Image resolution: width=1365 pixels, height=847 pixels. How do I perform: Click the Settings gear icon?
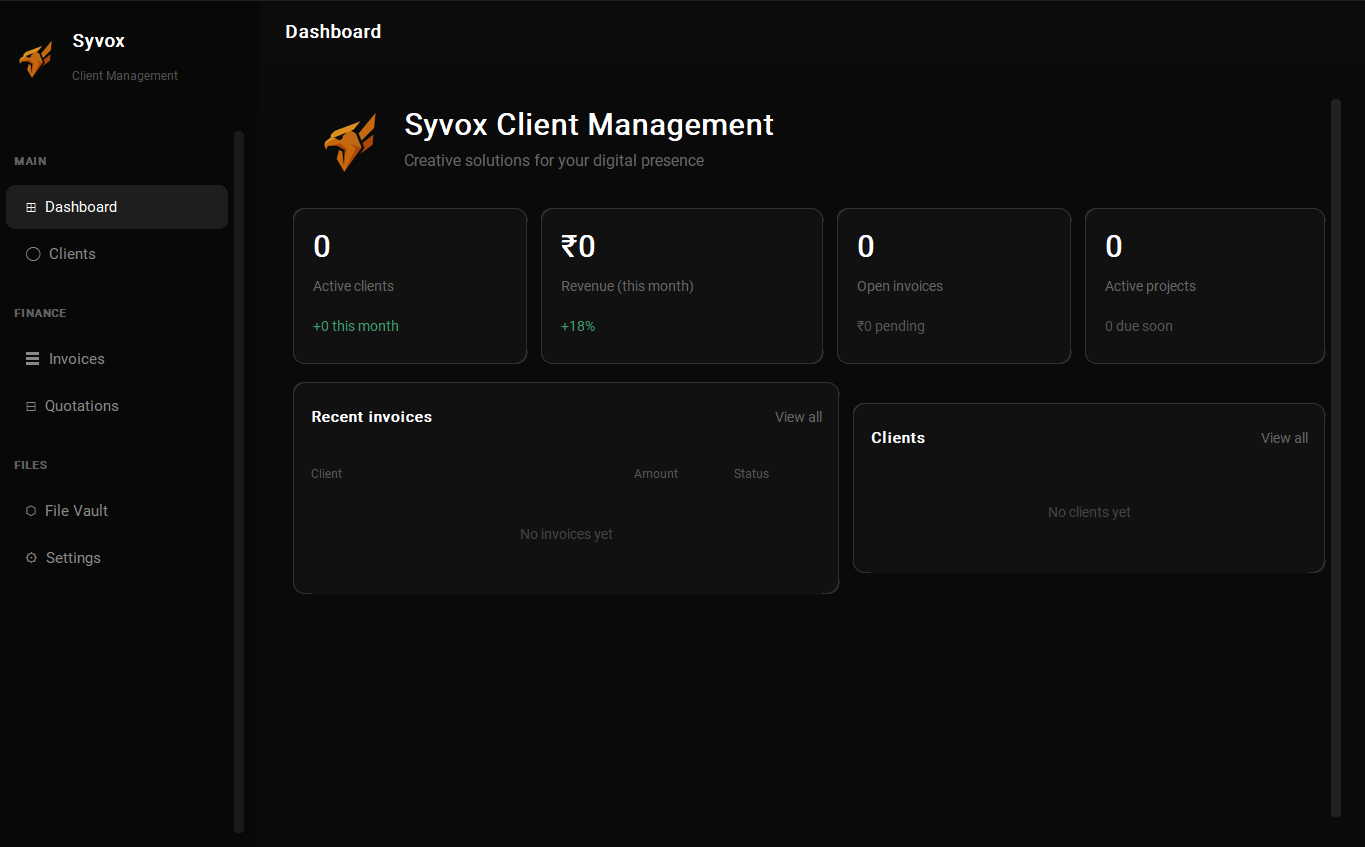[31, 558]
